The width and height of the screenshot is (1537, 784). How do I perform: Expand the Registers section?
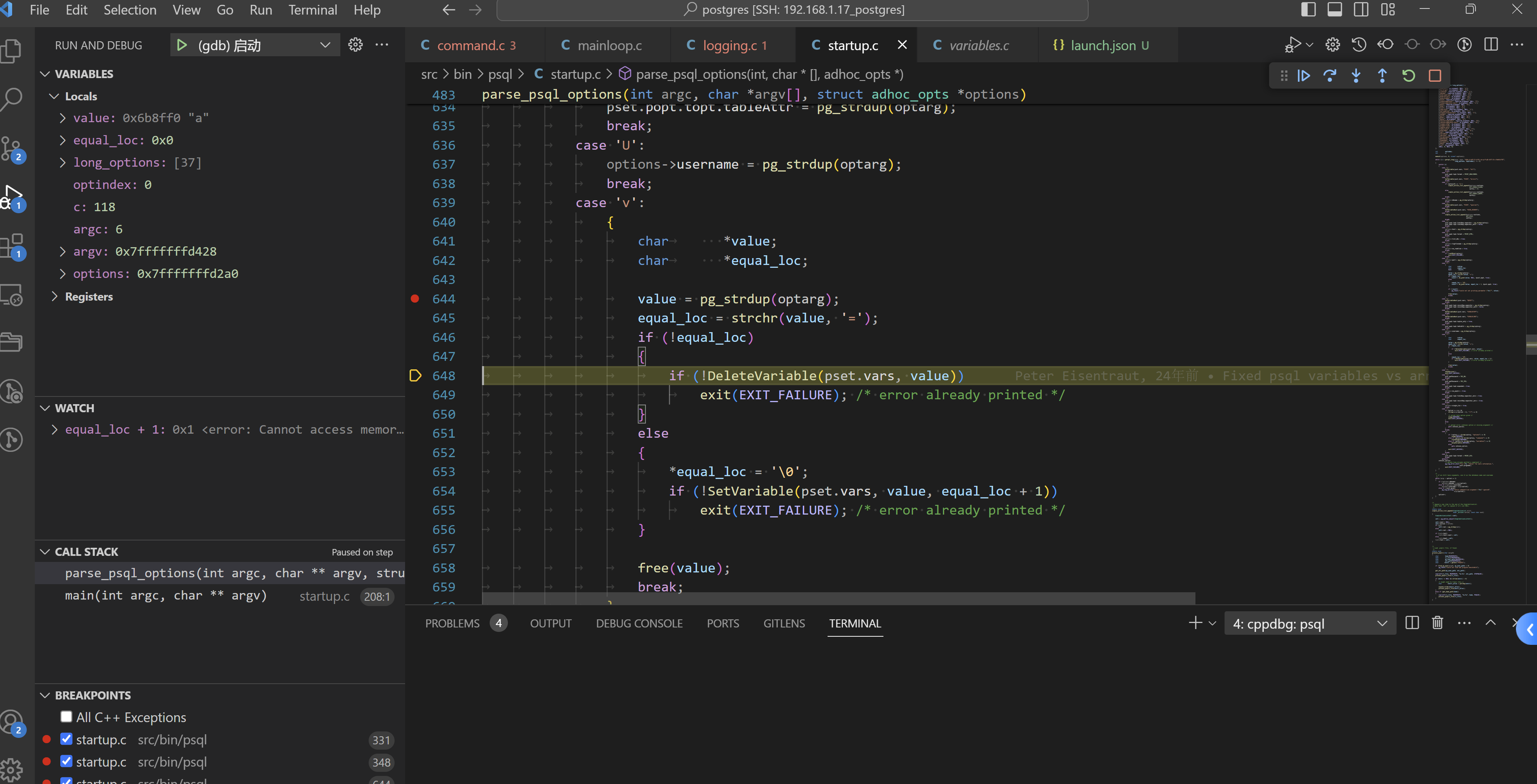pos(55,297)
